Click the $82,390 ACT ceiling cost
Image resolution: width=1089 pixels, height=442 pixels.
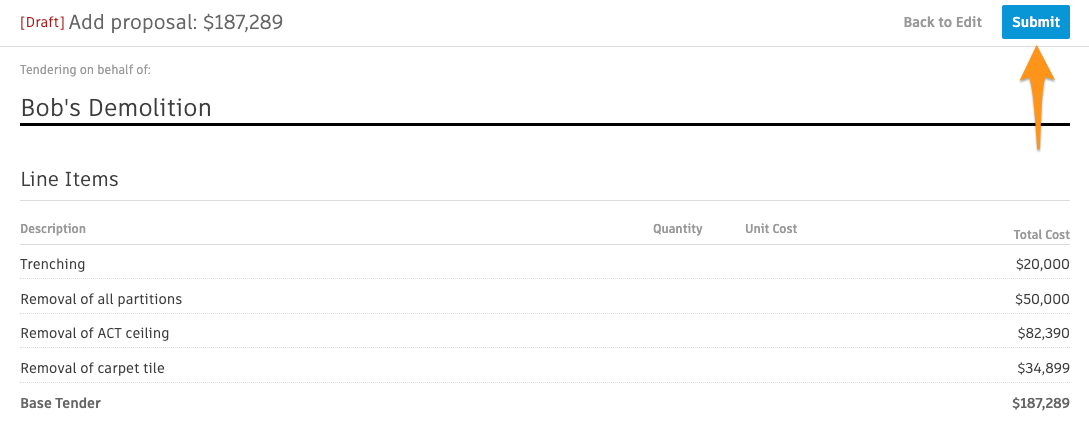click(x=1043, y=334)
